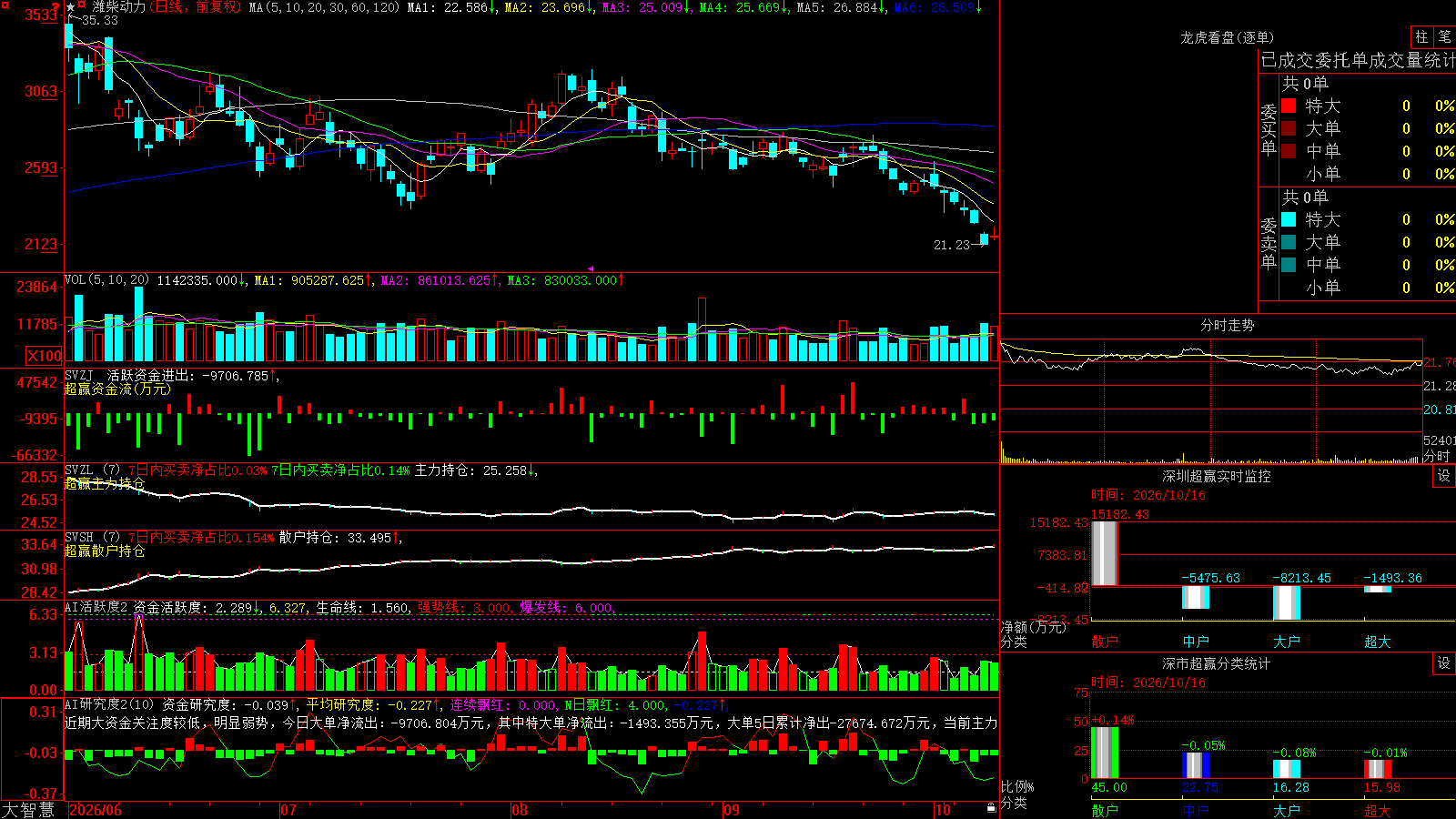
Task: Click the 分时走势 panel title
Action: coord(1227,325)
